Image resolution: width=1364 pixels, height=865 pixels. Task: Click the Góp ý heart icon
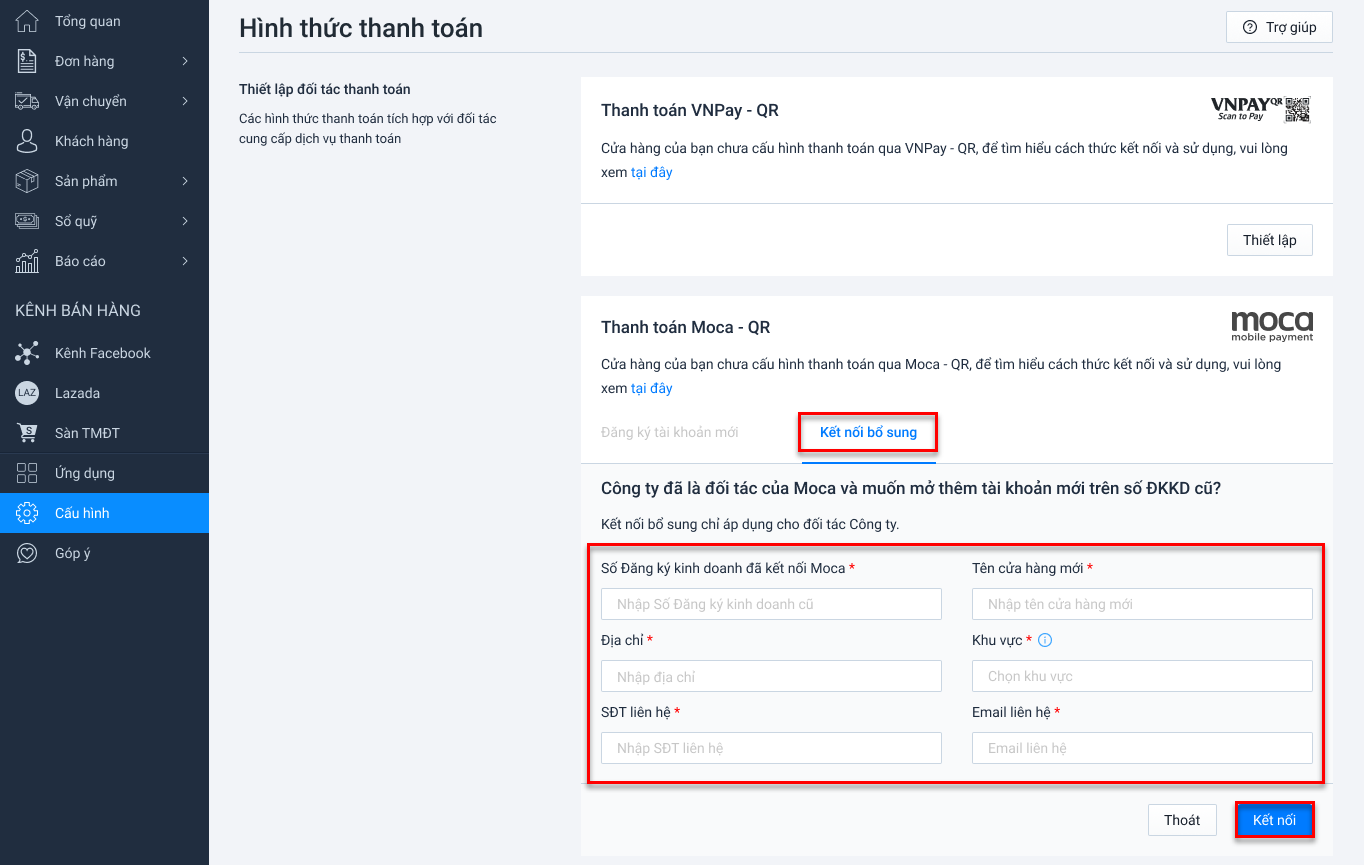pos(27,553)
